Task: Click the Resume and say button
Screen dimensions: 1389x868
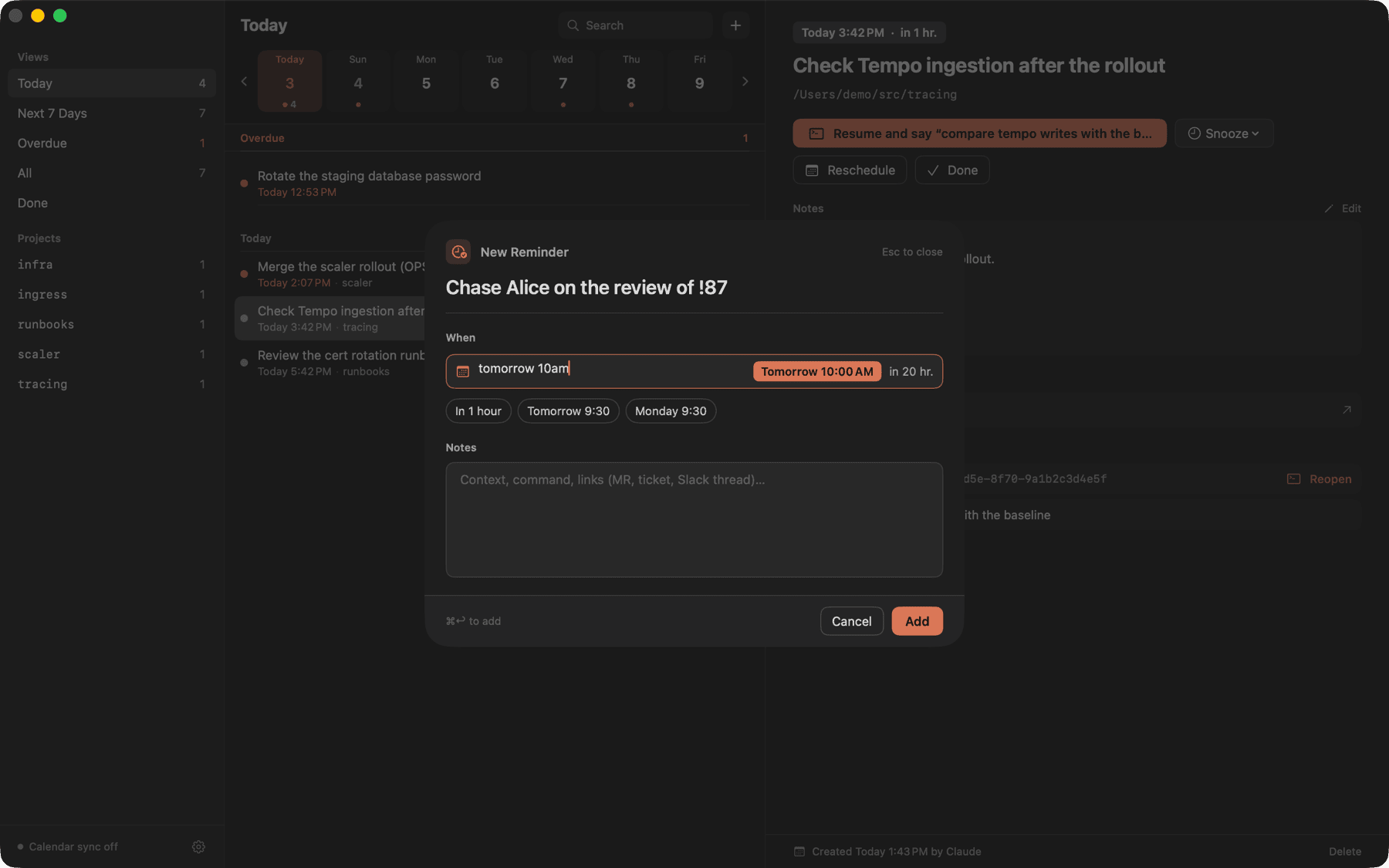Action: pyautogui.click(x=980, y=133)
